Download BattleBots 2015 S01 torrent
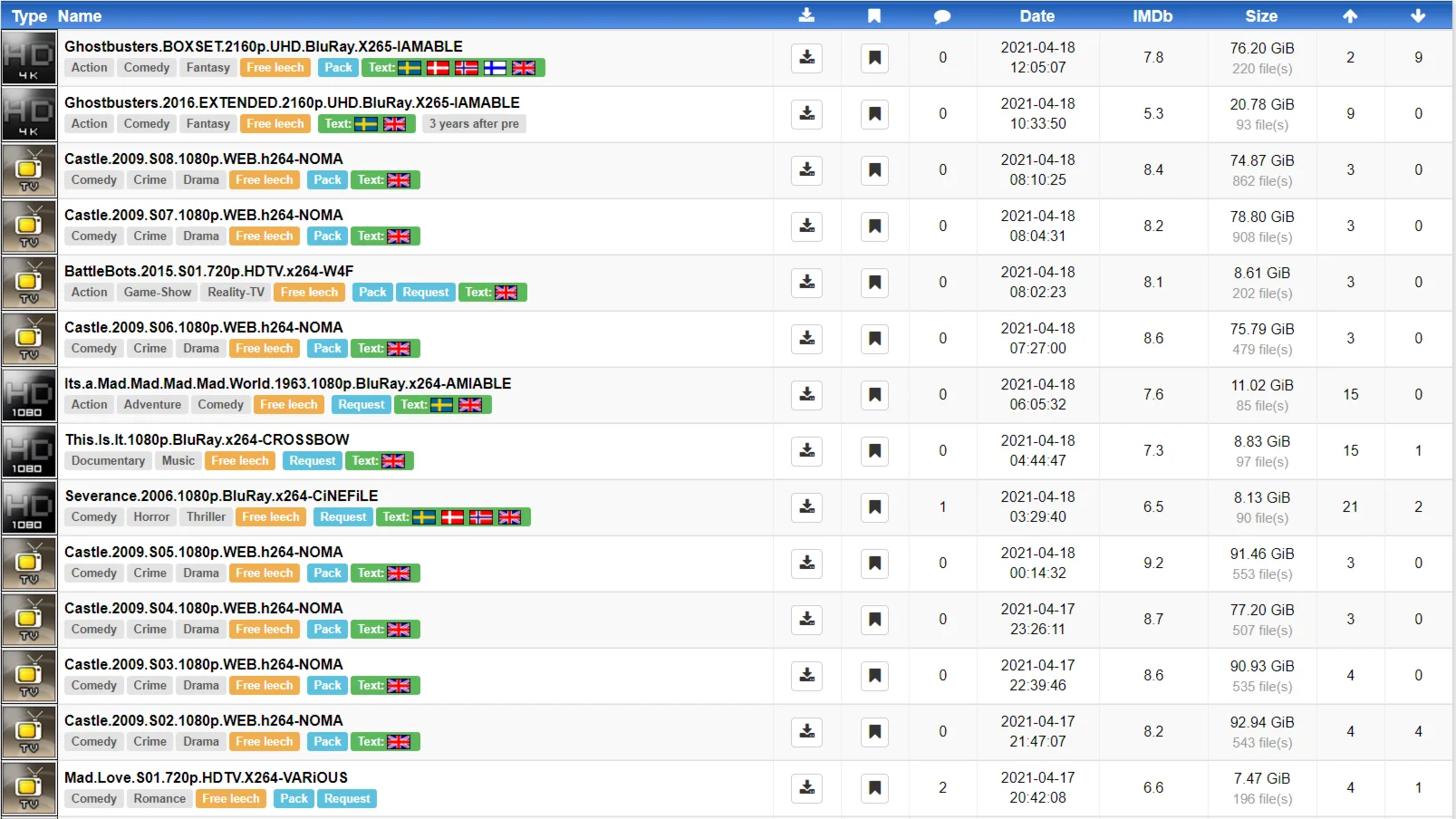Viewport: 1456px width, 819px height. [x=806, y=283]
